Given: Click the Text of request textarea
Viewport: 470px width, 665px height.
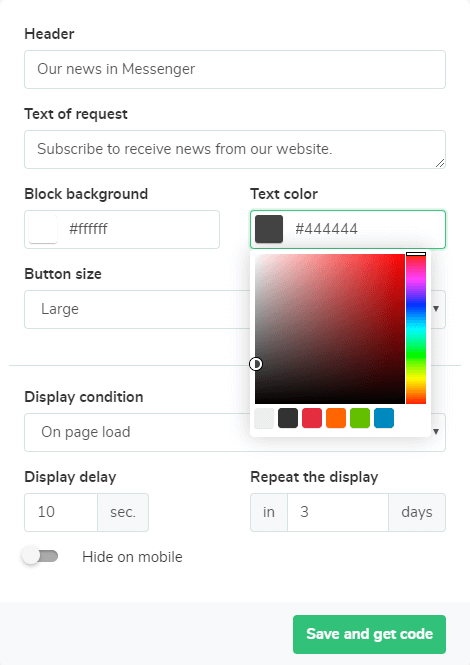Looking at the screenshot, I should tap(235, 149).
